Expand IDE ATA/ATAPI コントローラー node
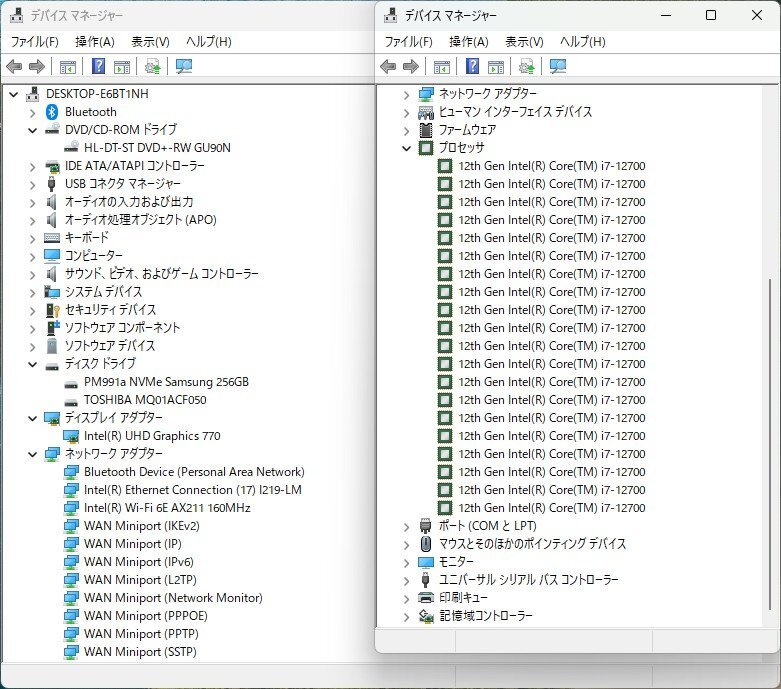Image resolution: width=781 pixels, height=689 pixels. coord(32,166)
